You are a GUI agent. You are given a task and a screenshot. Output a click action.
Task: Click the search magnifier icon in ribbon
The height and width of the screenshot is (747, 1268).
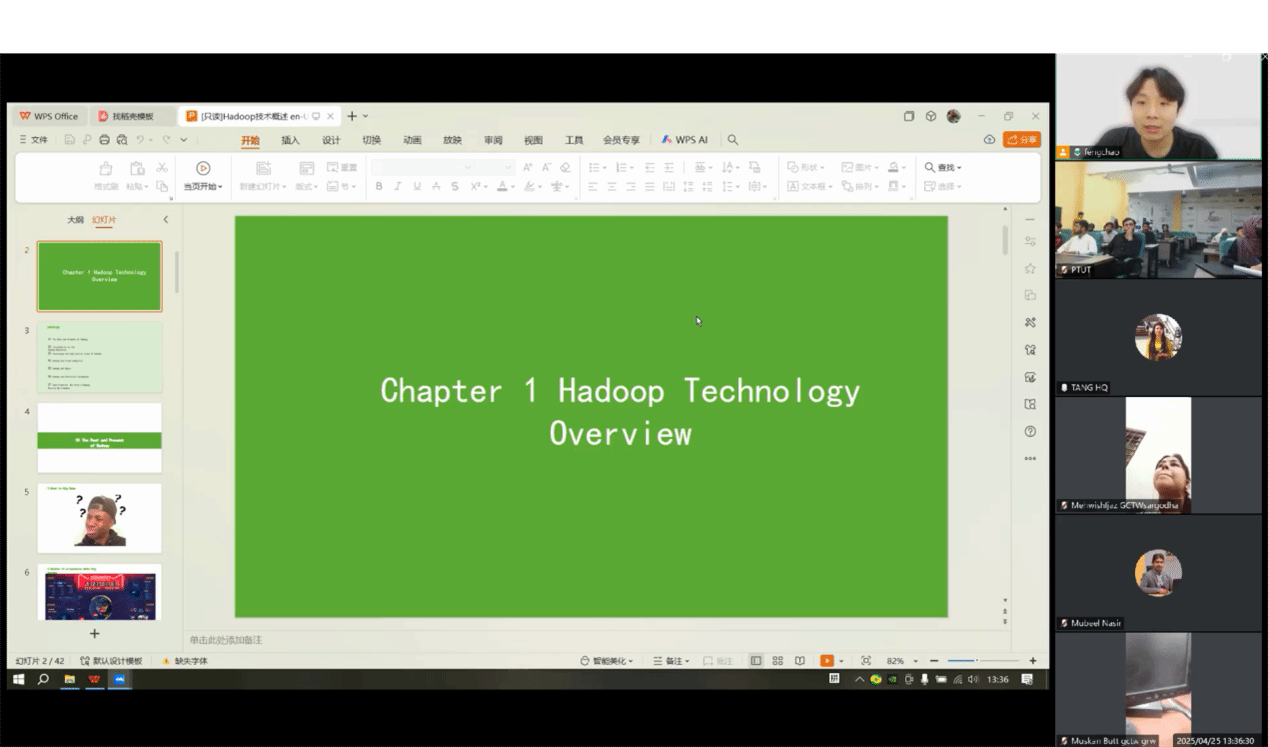pos(733,140)
